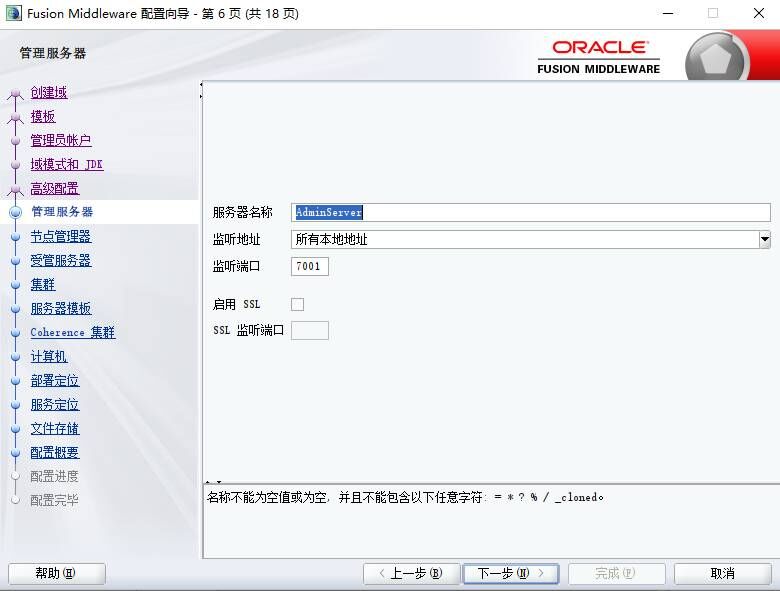Open the 服务定位 step
Image resolution: width=780 pixels, height=591 pixels.
click(x=55, y=404)
